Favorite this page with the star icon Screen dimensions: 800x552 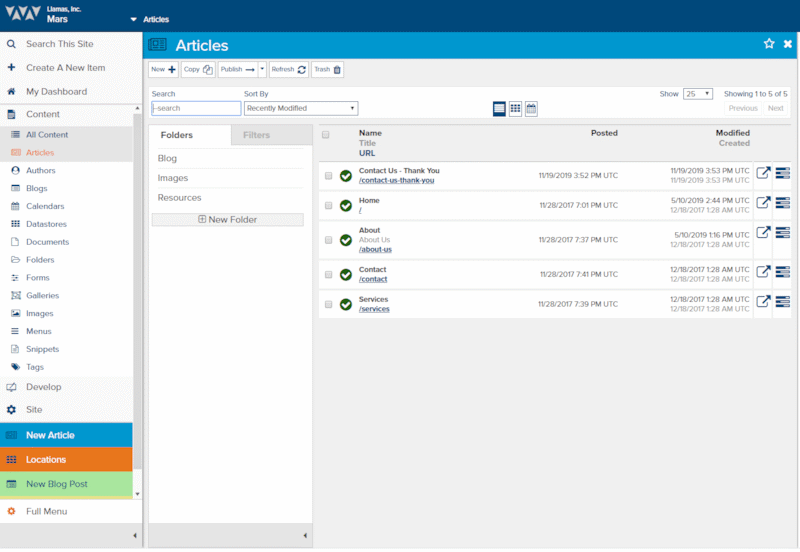click(x=769, y=44)
